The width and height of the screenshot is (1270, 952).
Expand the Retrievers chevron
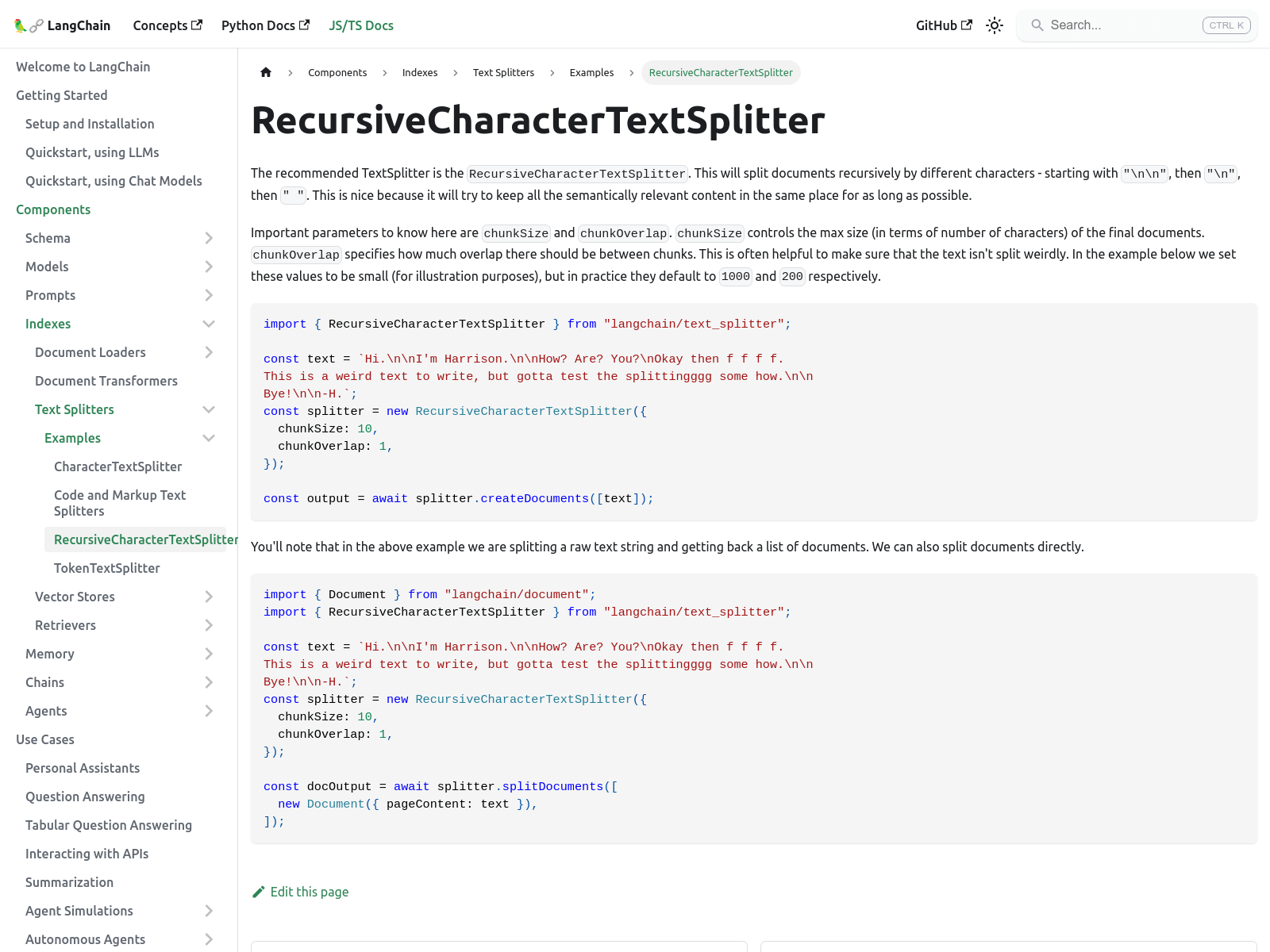click(209, 625)
